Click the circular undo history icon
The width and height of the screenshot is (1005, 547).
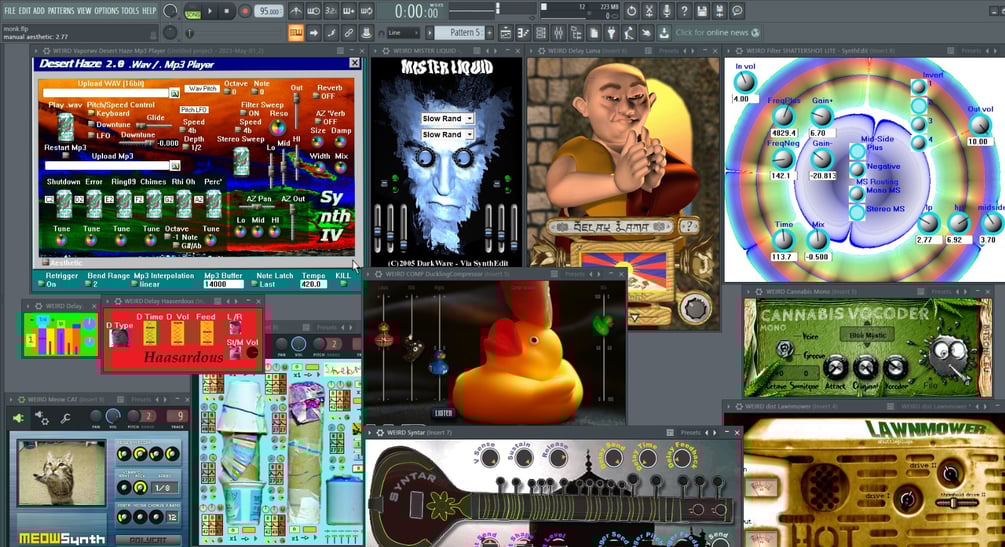pos(631,11)
